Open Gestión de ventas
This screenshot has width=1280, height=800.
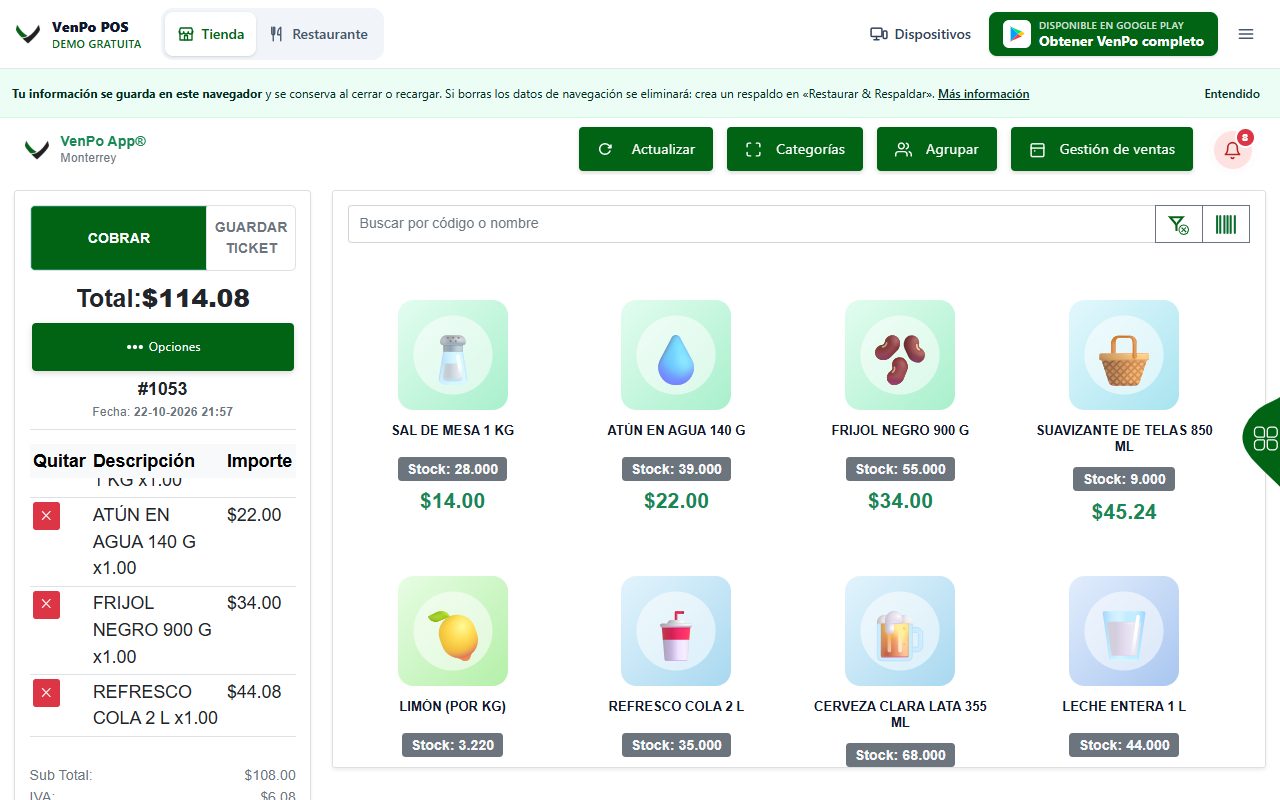tap(1102, 149)
